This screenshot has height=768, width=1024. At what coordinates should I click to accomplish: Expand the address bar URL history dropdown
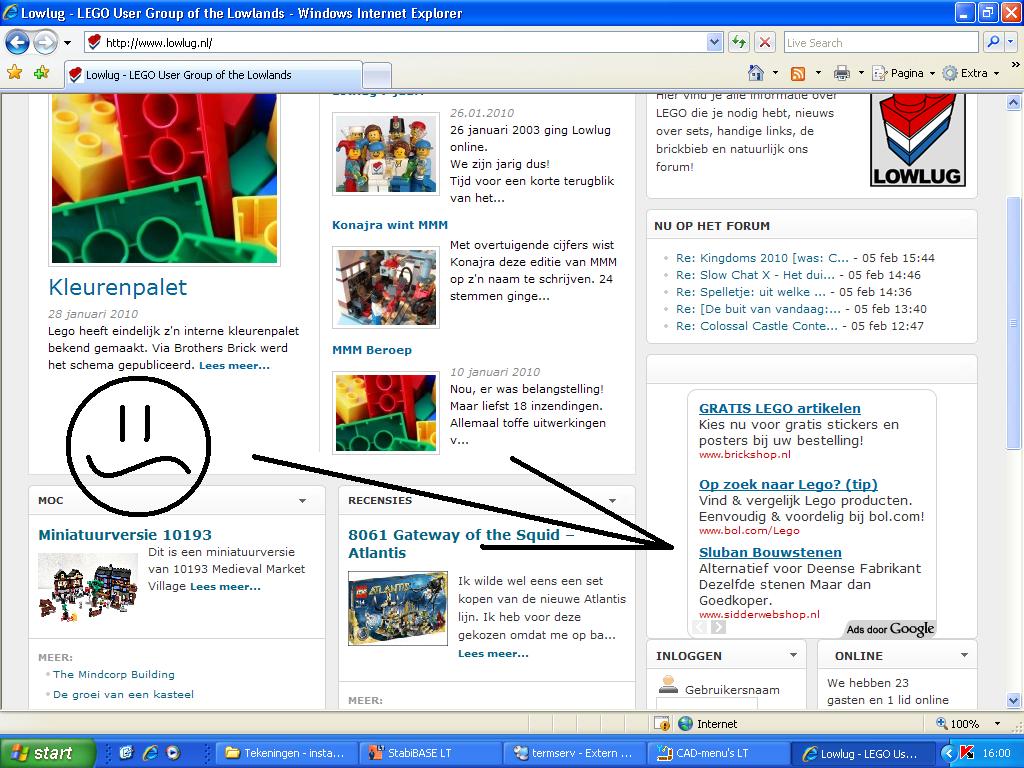(714, 43)
